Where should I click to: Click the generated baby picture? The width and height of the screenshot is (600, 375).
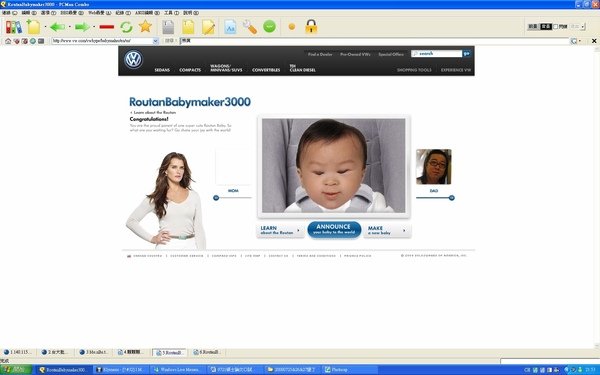(333, 166)
